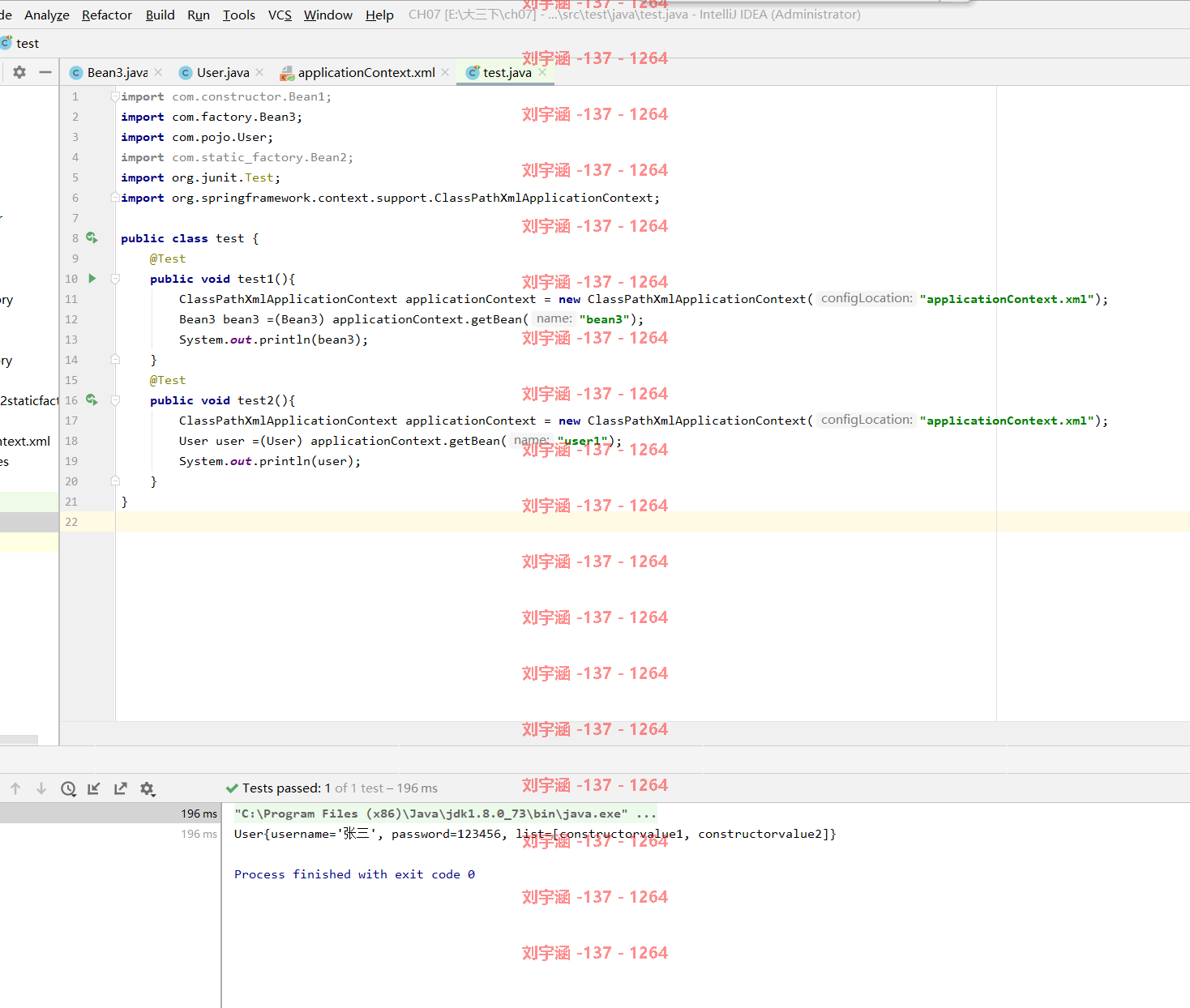
Task: Click the import com.static_factory.Bean2 line
Action: tap(237, 157)
